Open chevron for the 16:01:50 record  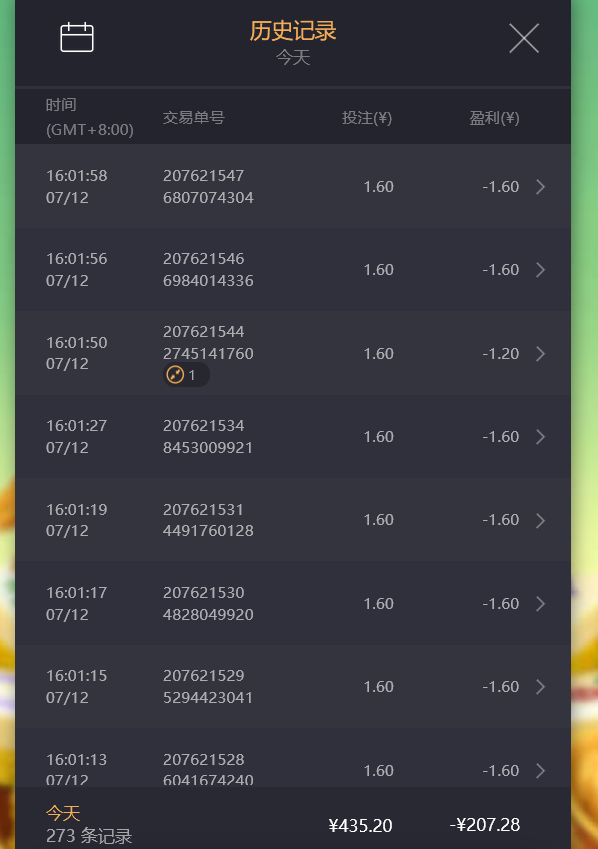(540, 354)
